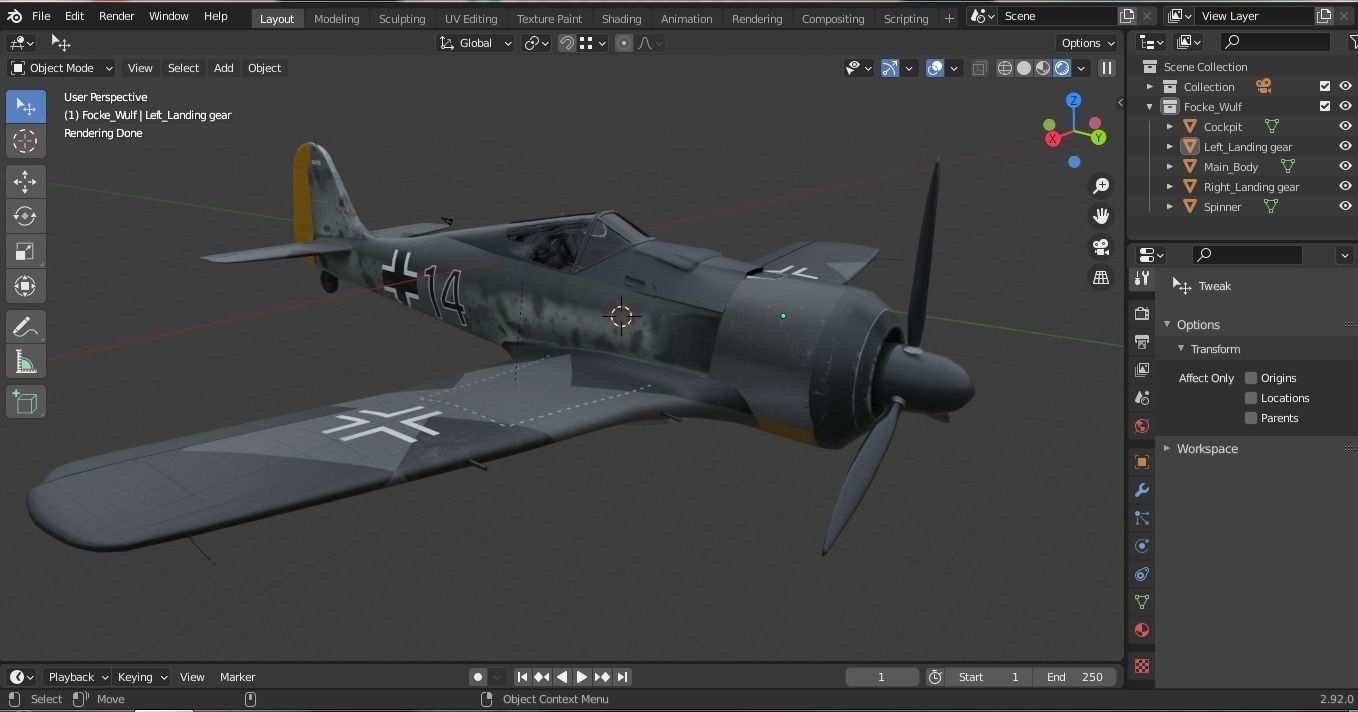This screenshot has height=712, width=1358.
Task: Expand the Main_Body tree item
Action: coord(1169,167)
